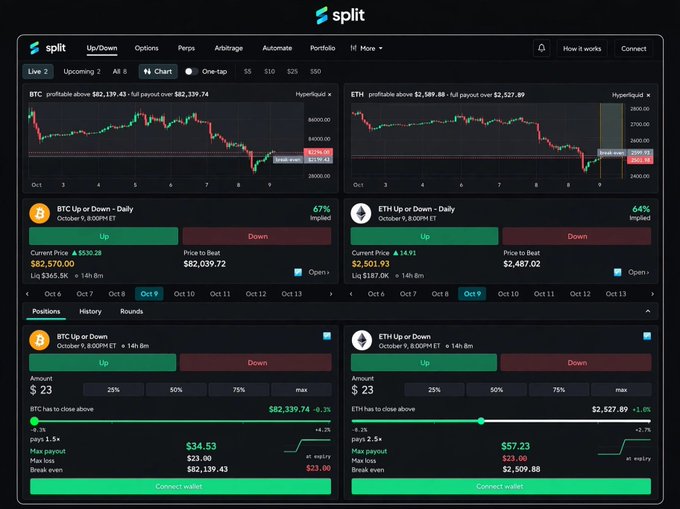Click the How it works button

pyautogui.click(x=582, y=49)
